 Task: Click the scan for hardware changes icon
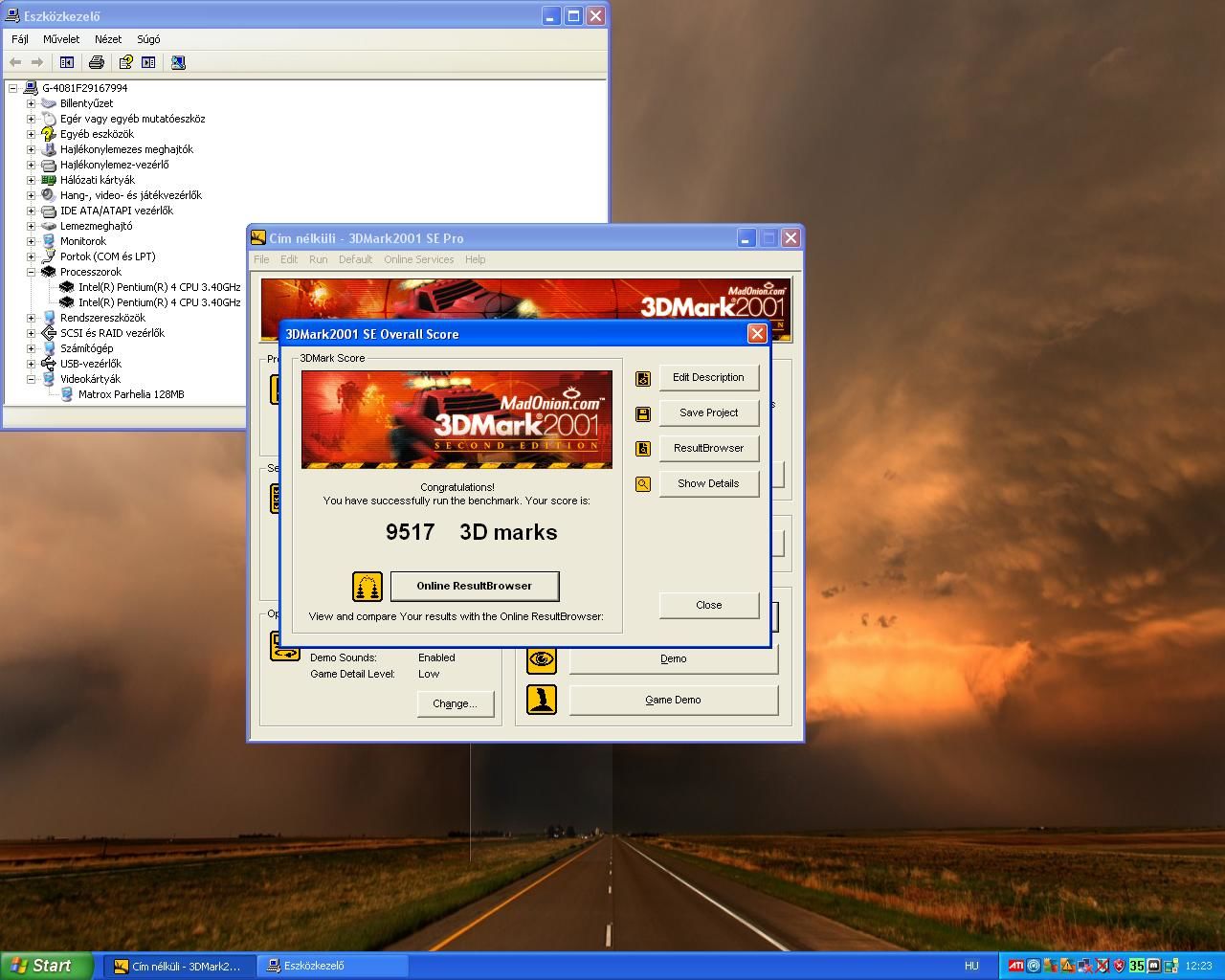(178, 62)
